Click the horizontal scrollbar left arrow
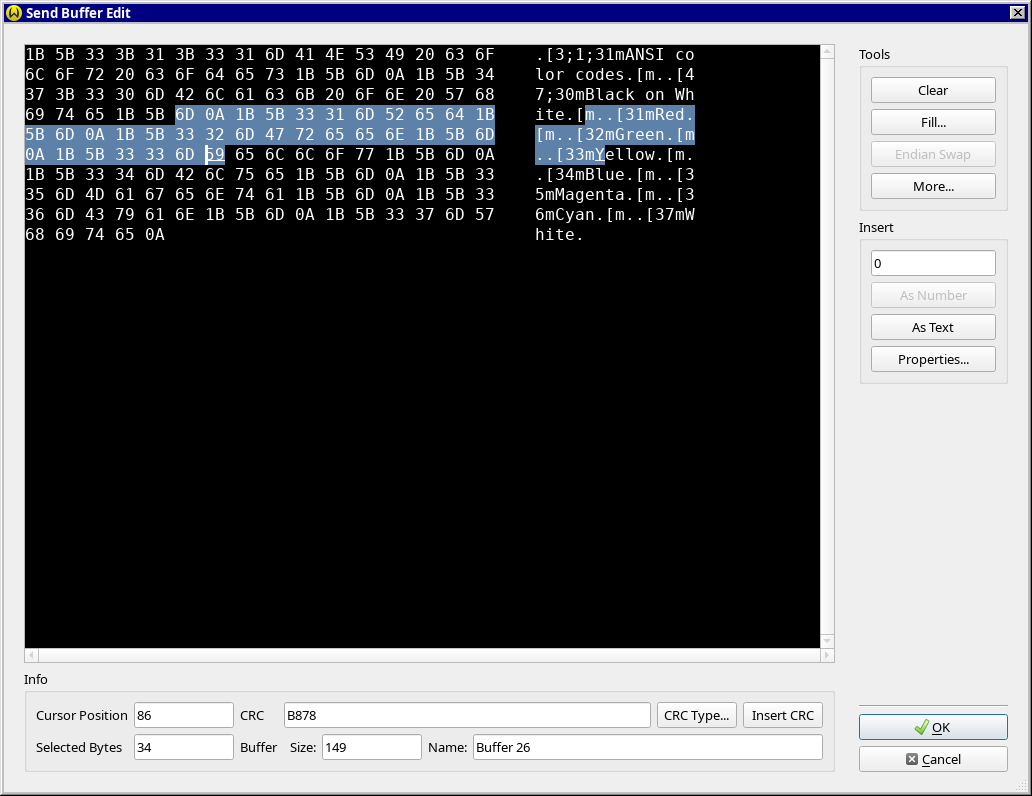1032x796 pixels. click(x=32, y=655)
